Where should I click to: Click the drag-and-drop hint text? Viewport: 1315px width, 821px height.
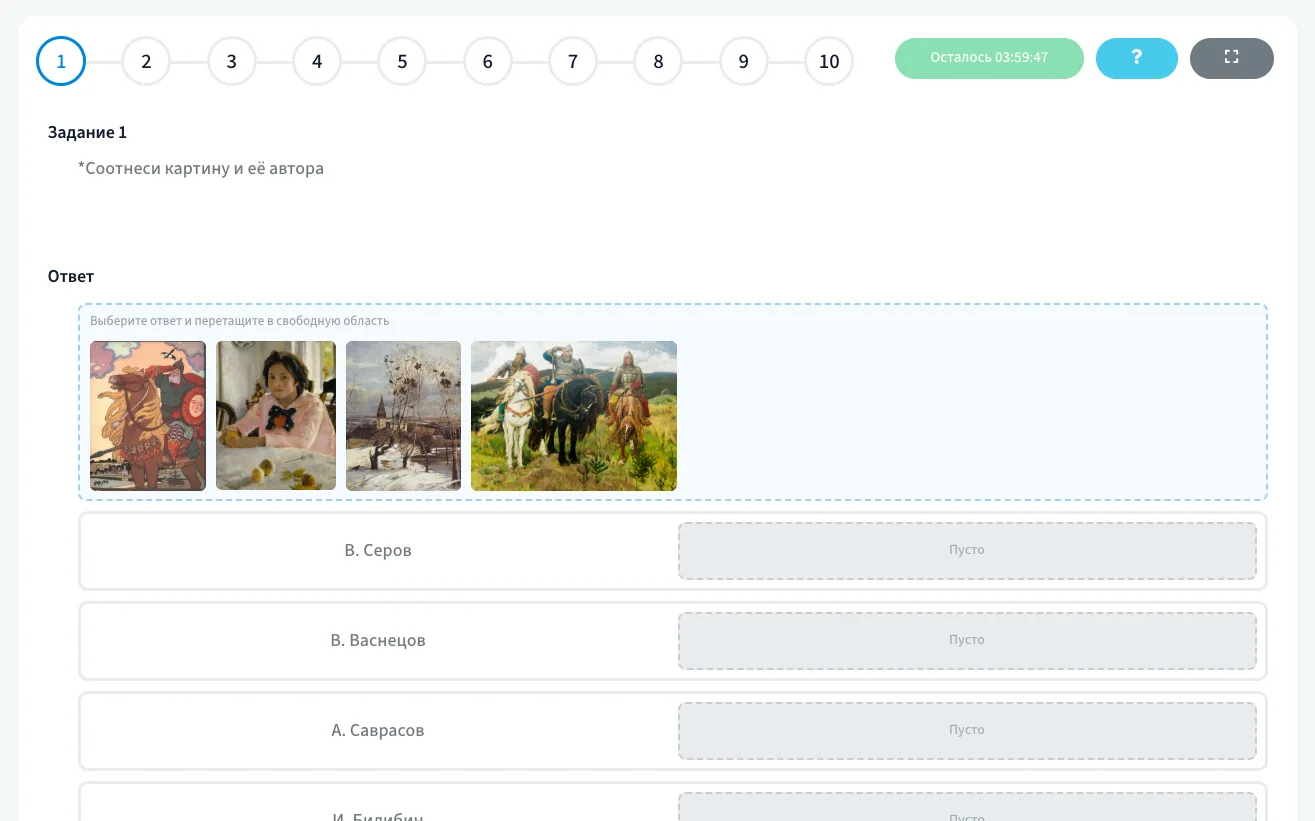(x=240, y=321)
